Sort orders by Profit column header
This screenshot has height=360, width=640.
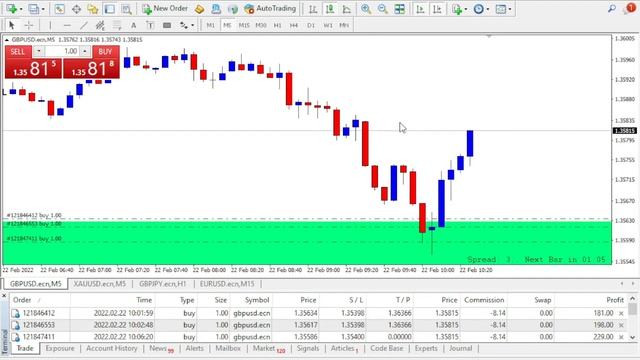[x=615, y=300]
